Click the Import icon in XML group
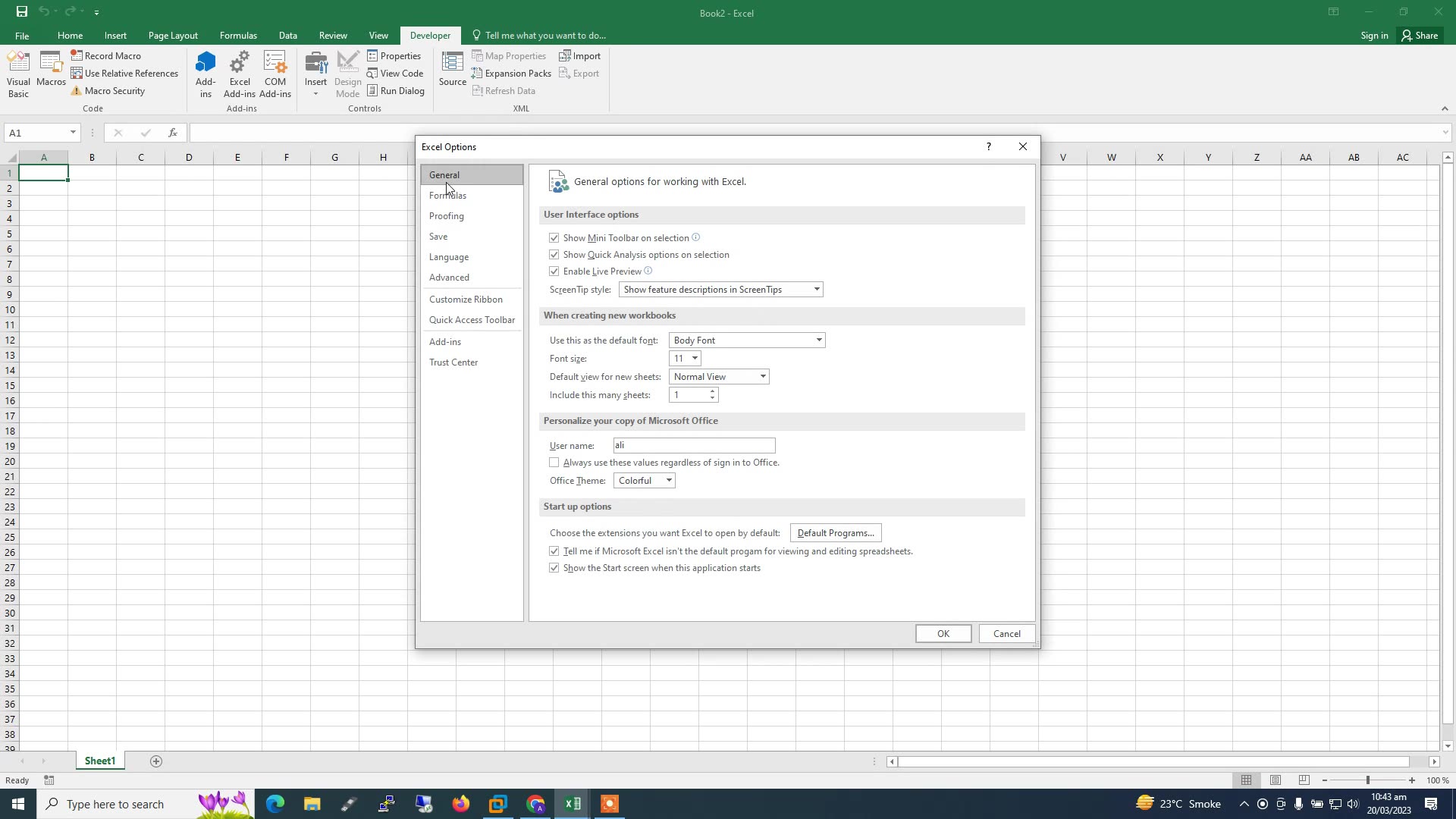 point(579,55)
